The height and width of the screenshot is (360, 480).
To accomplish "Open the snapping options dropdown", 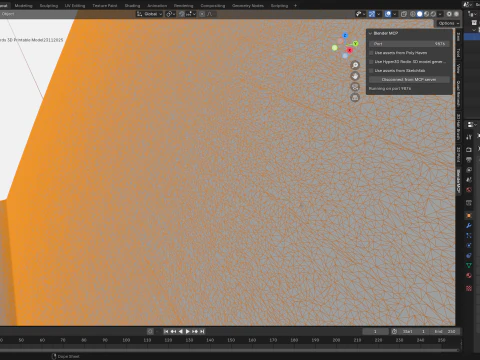I will point(191,14).
